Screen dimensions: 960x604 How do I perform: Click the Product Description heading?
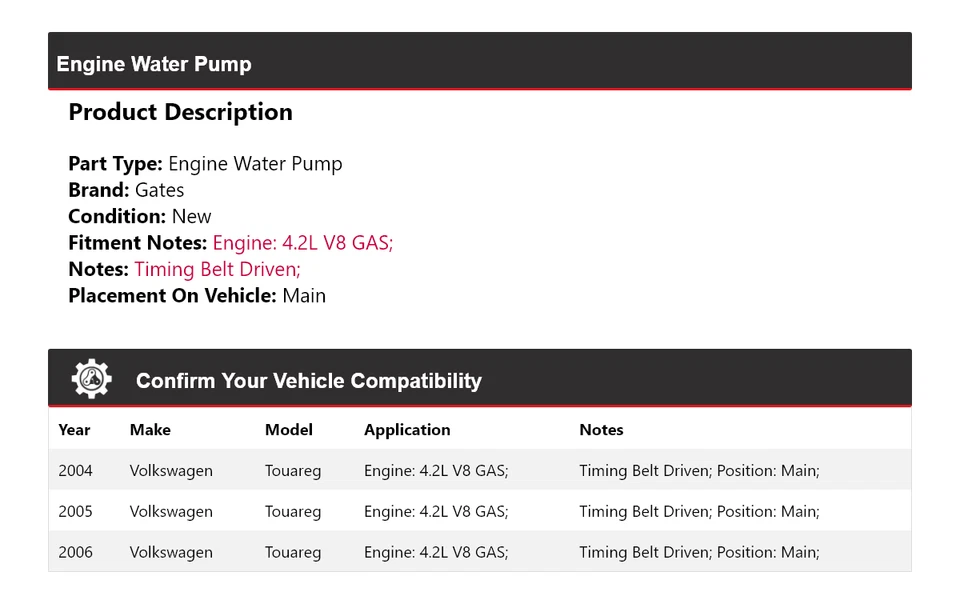coord(180,112)
